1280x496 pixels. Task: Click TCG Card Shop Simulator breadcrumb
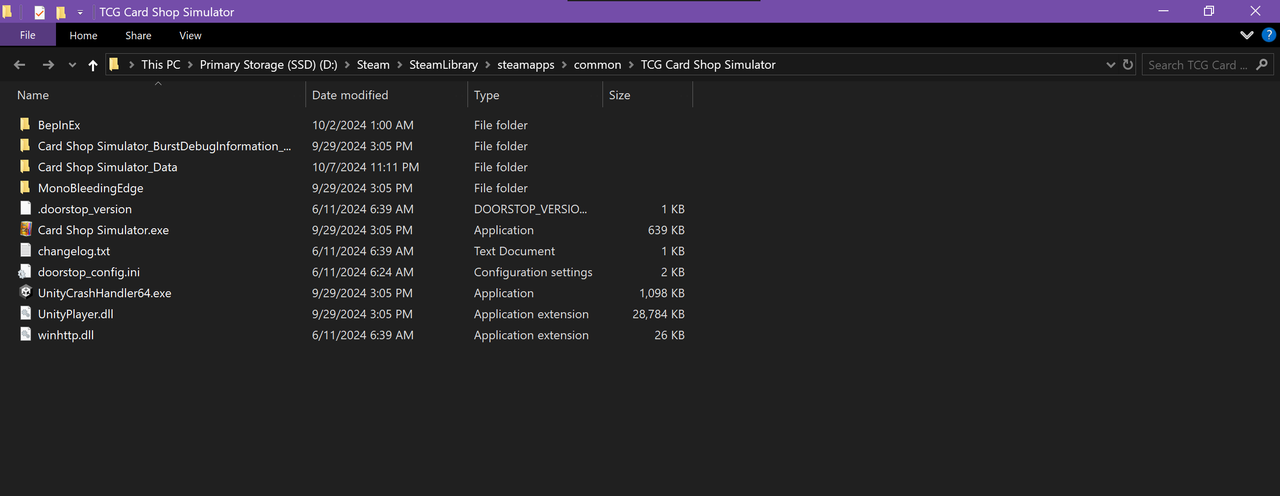pos(708,65)
